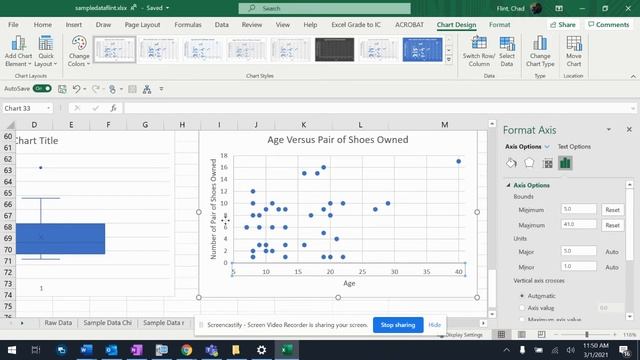Open Chrome from the taskbar
This screenshot has width=640, height=360.
pyautogui.click(x=187, y=350)
